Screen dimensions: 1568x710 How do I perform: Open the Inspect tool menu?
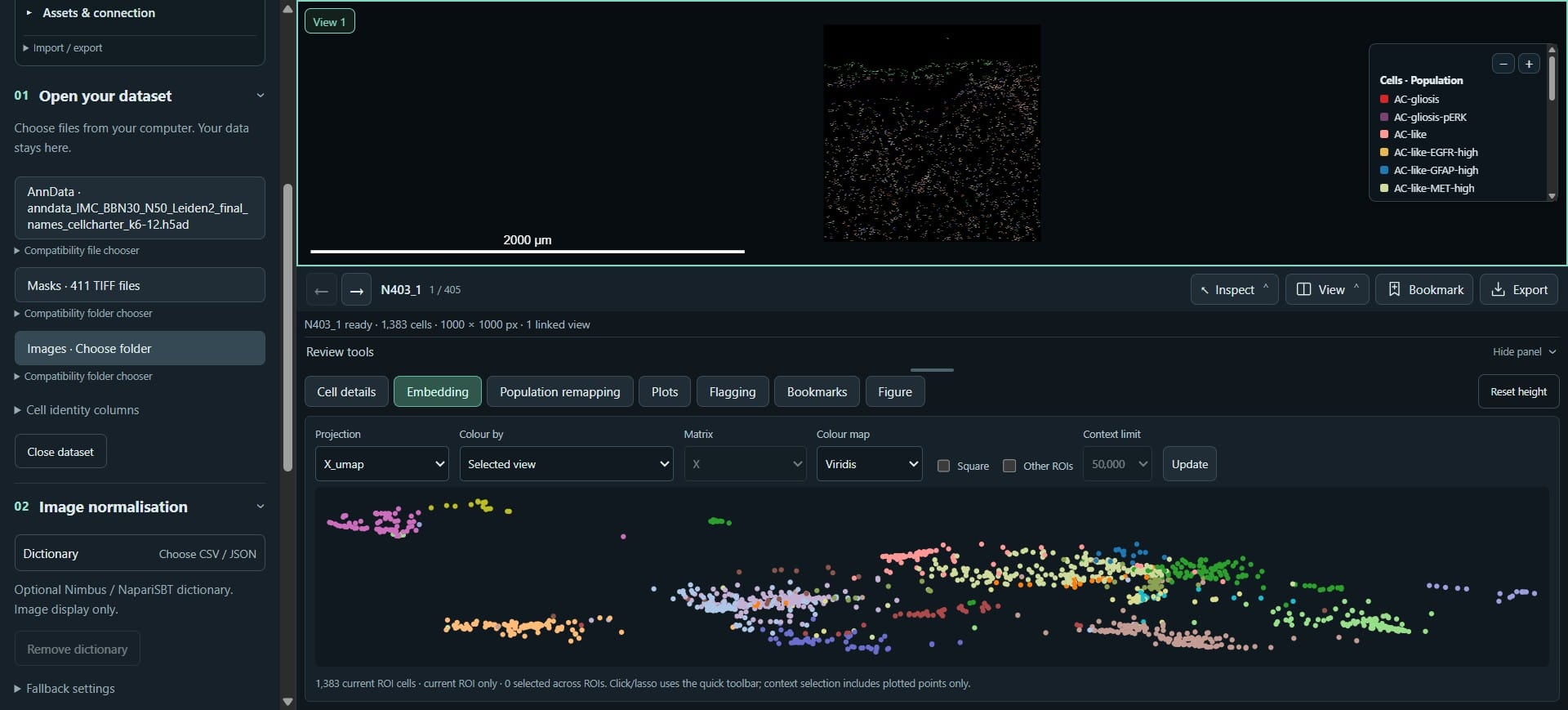[x=1234, y=289]
